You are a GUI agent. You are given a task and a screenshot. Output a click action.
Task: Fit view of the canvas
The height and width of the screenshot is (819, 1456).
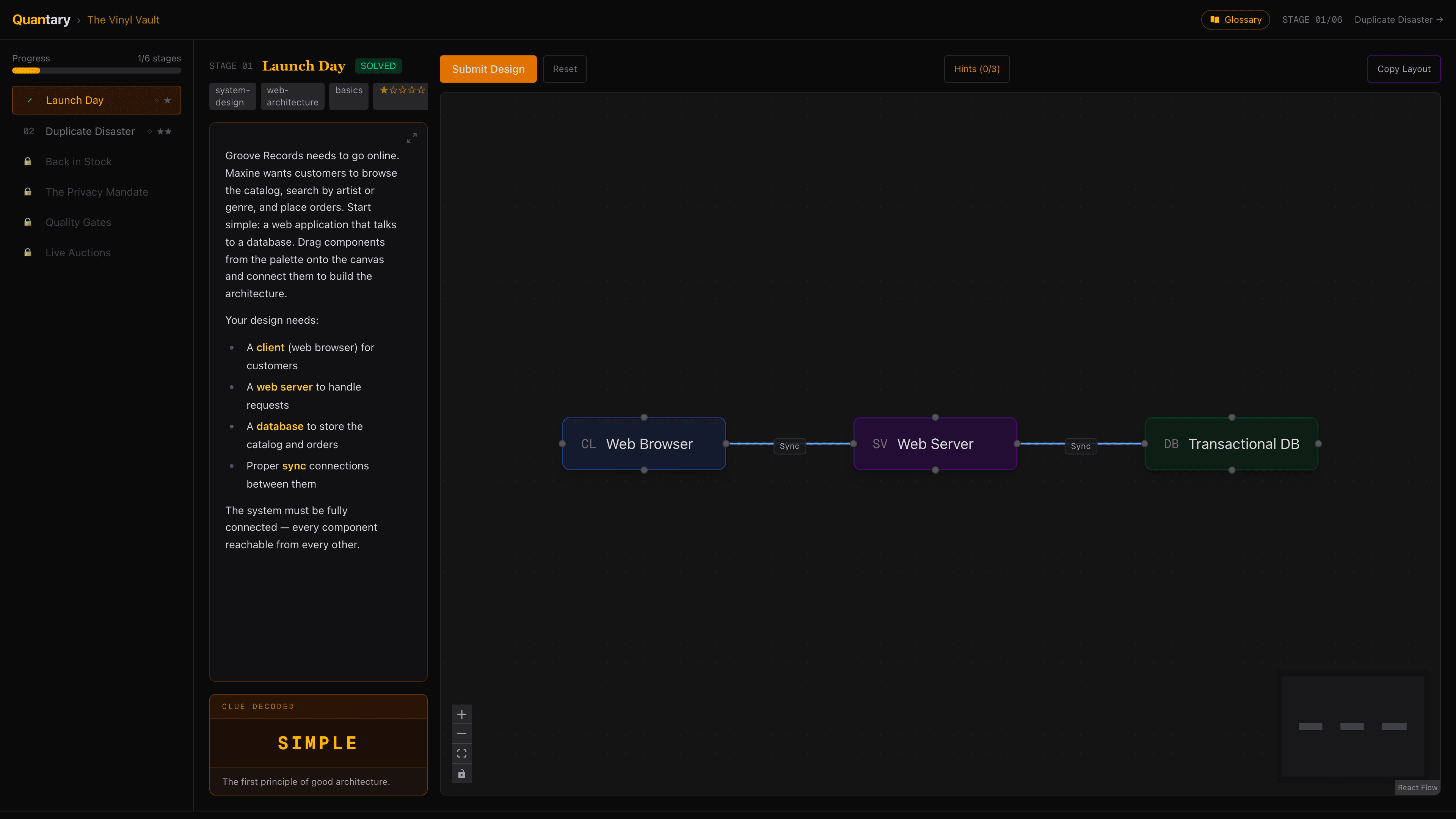[462, 753]
